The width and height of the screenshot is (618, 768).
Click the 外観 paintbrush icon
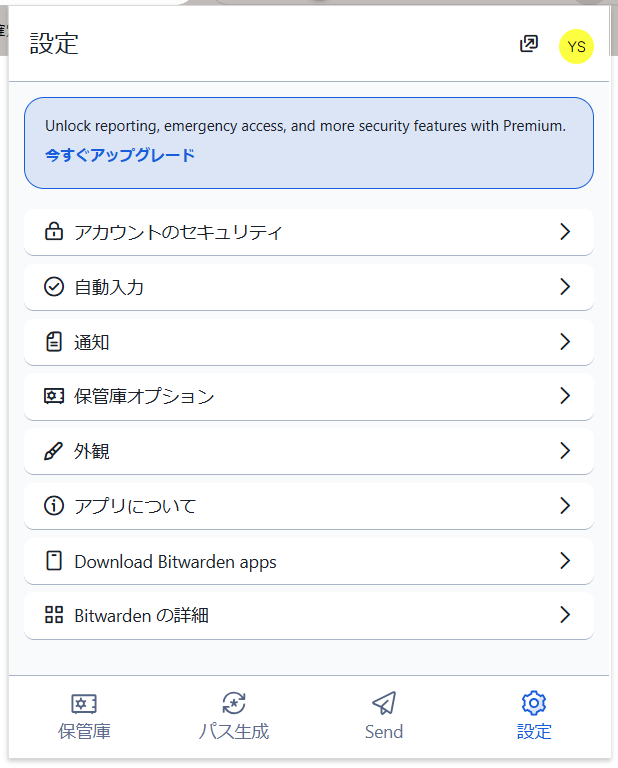click(54, 451)
